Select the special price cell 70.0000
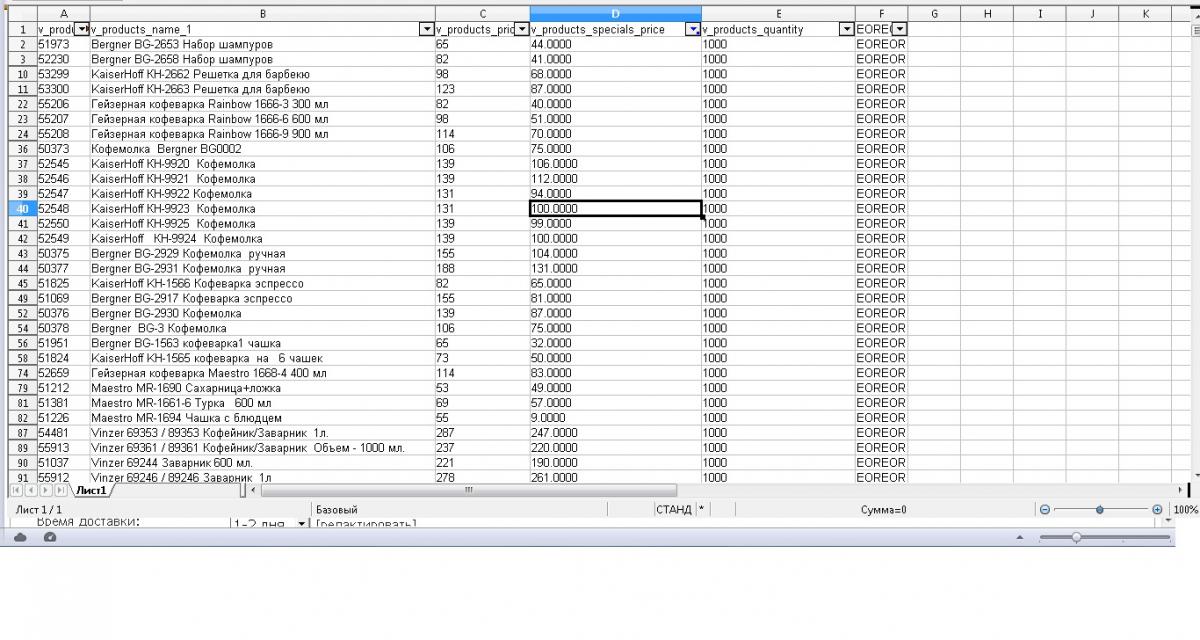The width and height of the screenshot is (1200, 640). [615, 134]
